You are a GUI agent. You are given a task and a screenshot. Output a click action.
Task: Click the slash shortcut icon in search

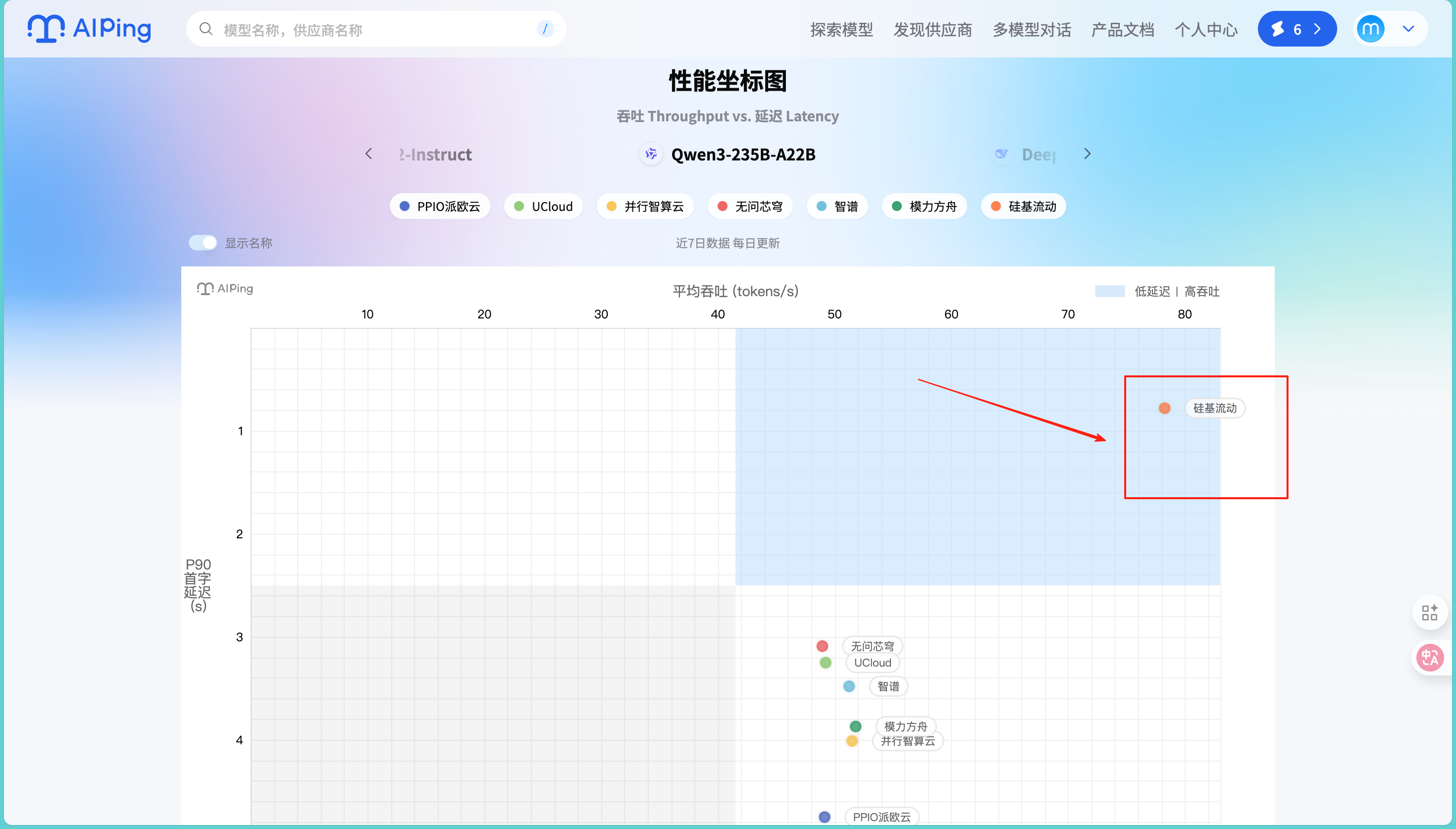545,29
